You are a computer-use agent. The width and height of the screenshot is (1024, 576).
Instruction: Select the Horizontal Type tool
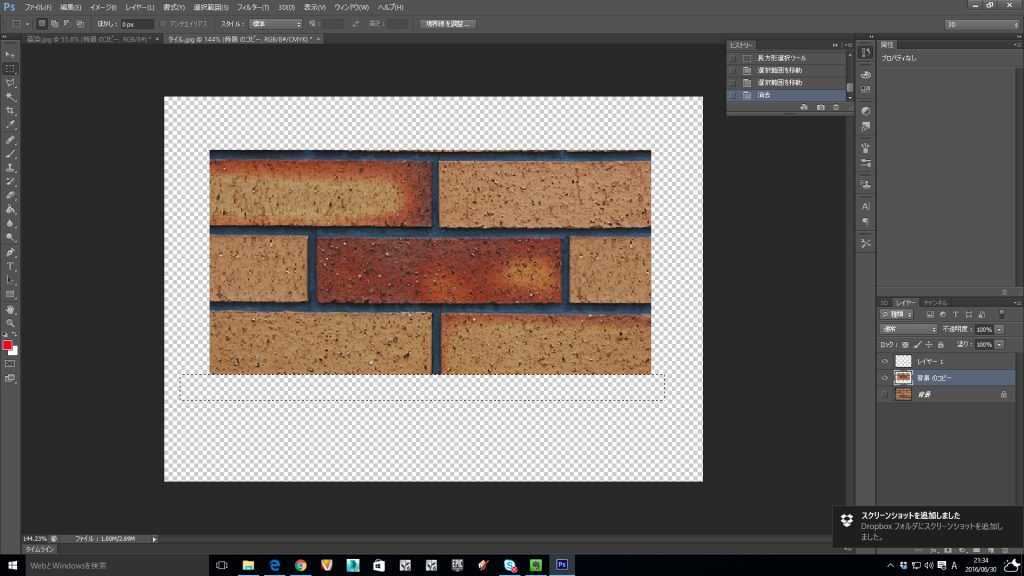pos(10,266)
